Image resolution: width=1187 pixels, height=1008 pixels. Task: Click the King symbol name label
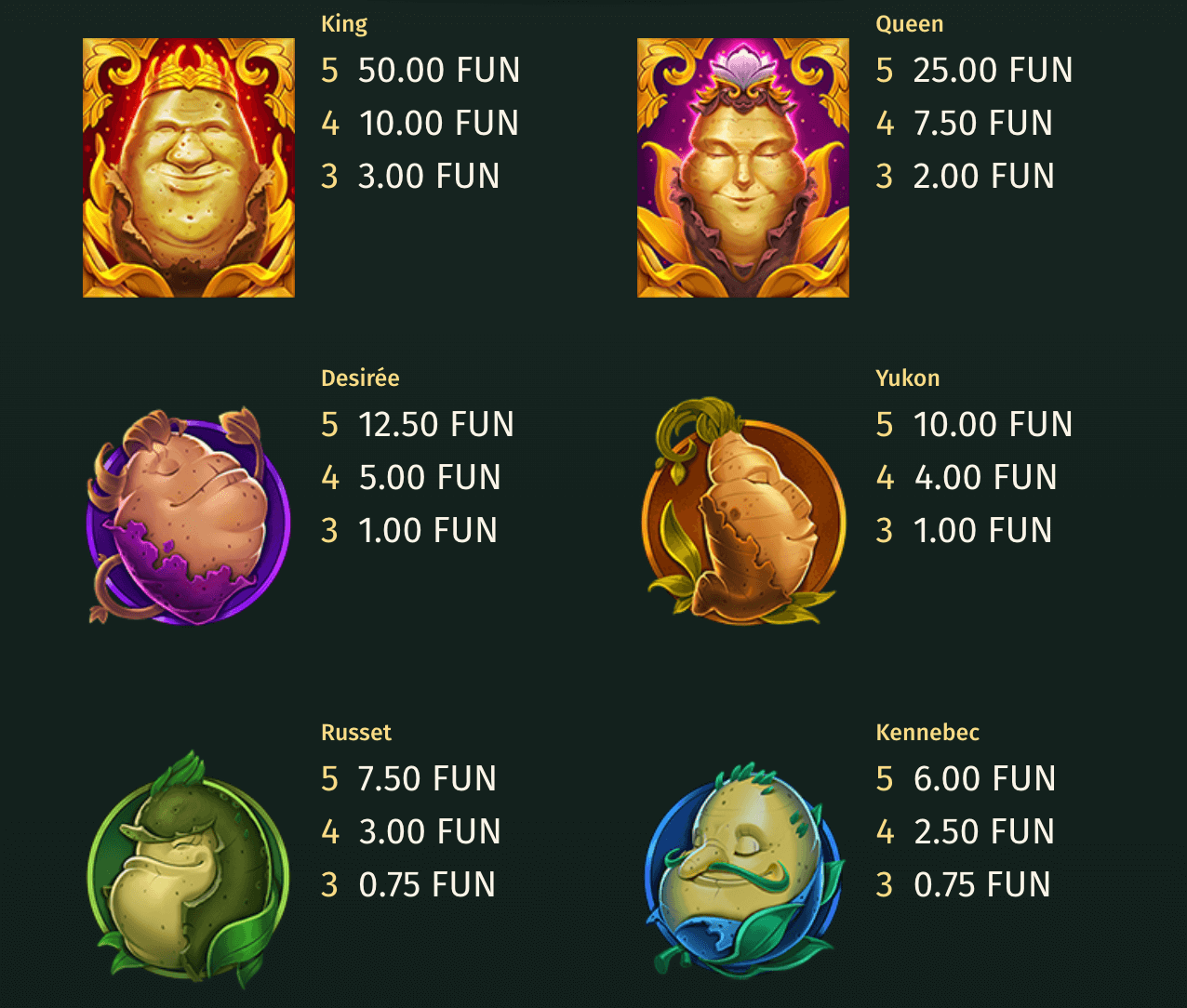tap(344, 24)
